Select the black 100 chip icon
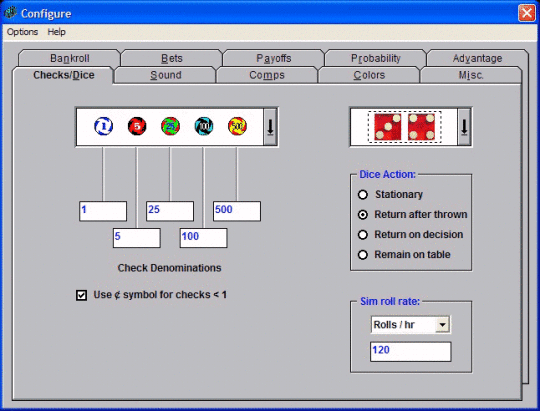 (x=204, y=126)
